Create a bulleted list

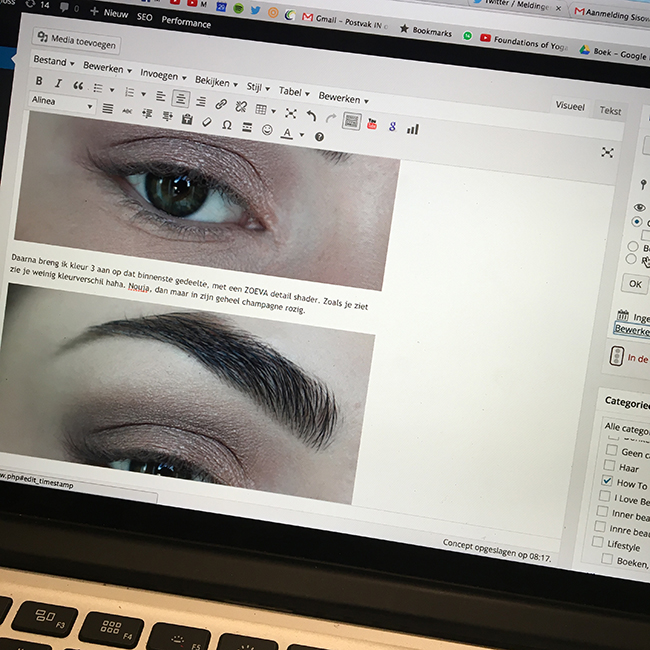(x=98, y=88)
